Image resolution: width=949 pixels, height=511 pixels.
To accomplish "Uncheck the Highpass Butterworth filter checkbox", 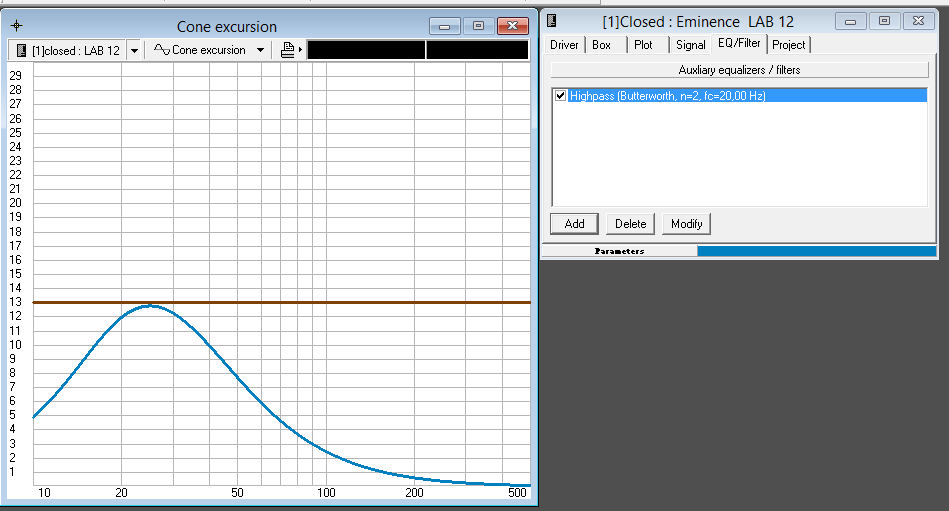I will 560,96.
